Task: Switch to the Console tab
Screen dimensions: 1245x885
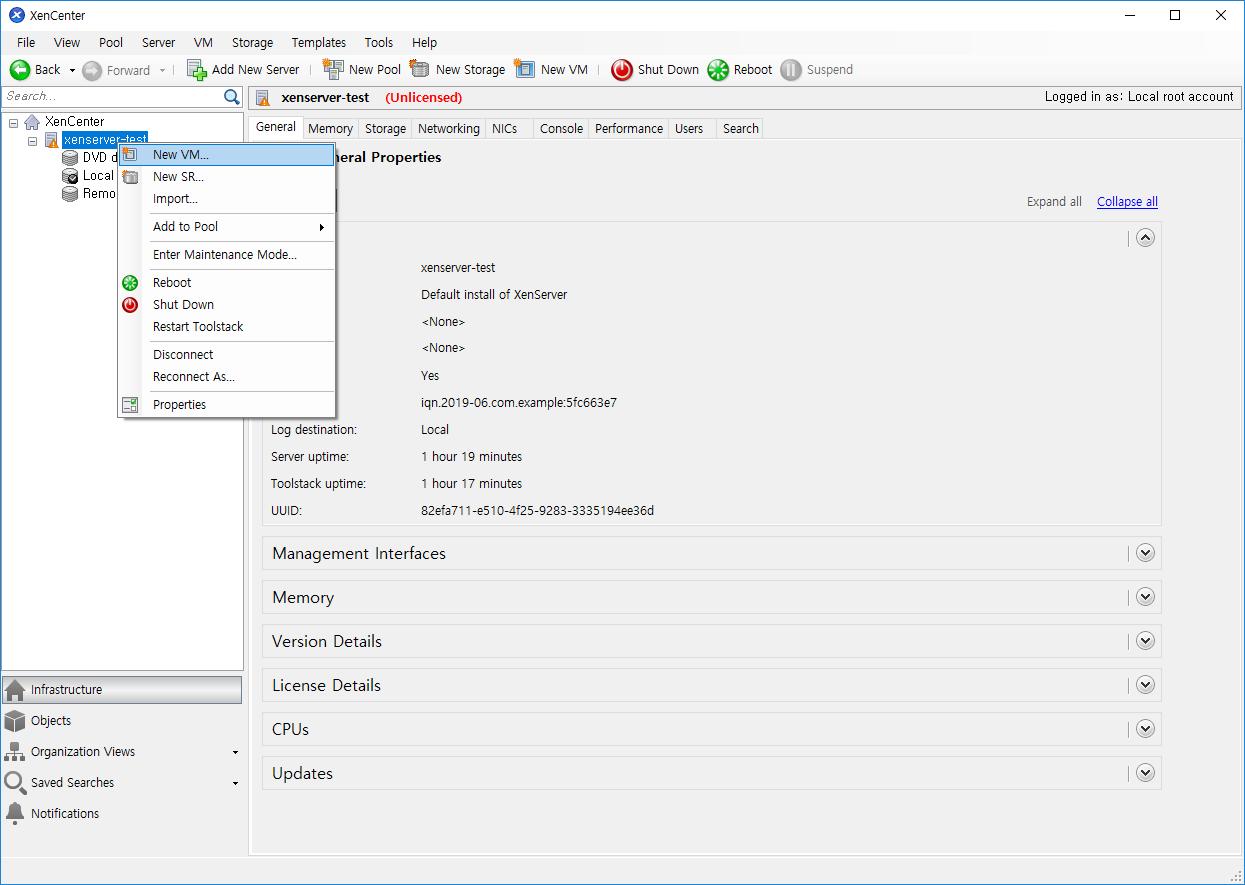Action: click(x=561, y=129)
